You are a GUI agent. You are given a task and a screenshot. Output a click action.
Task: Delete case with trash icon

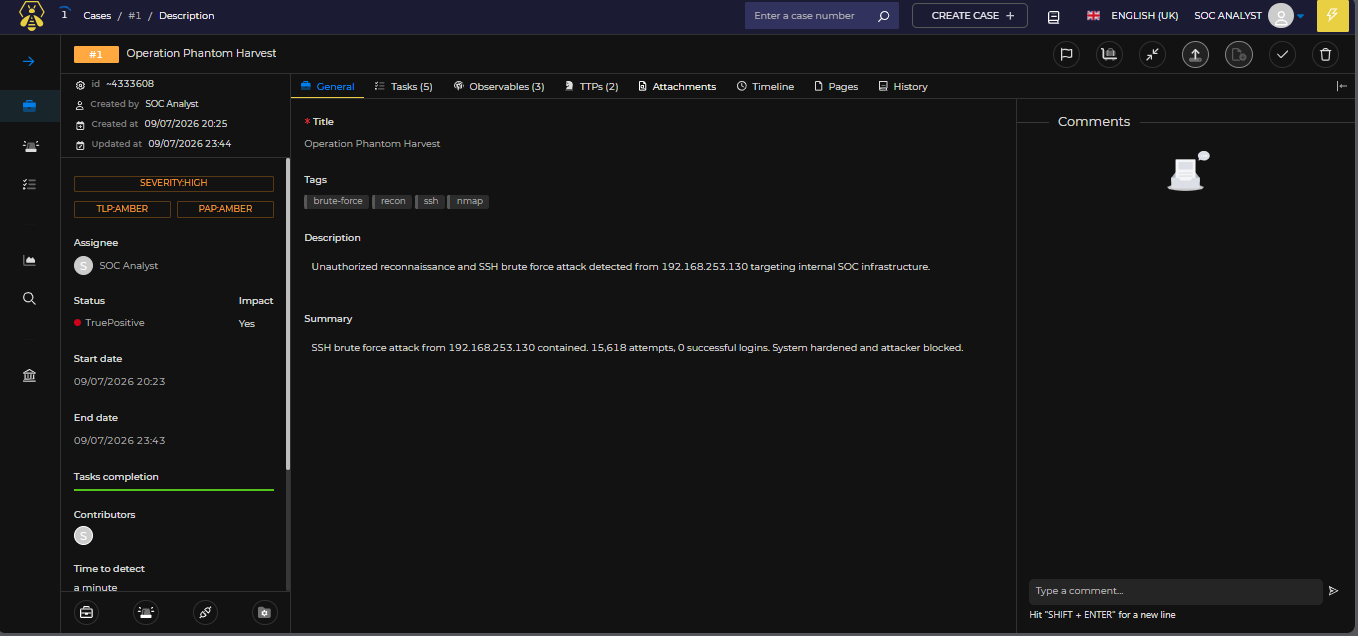point(1325,55)
